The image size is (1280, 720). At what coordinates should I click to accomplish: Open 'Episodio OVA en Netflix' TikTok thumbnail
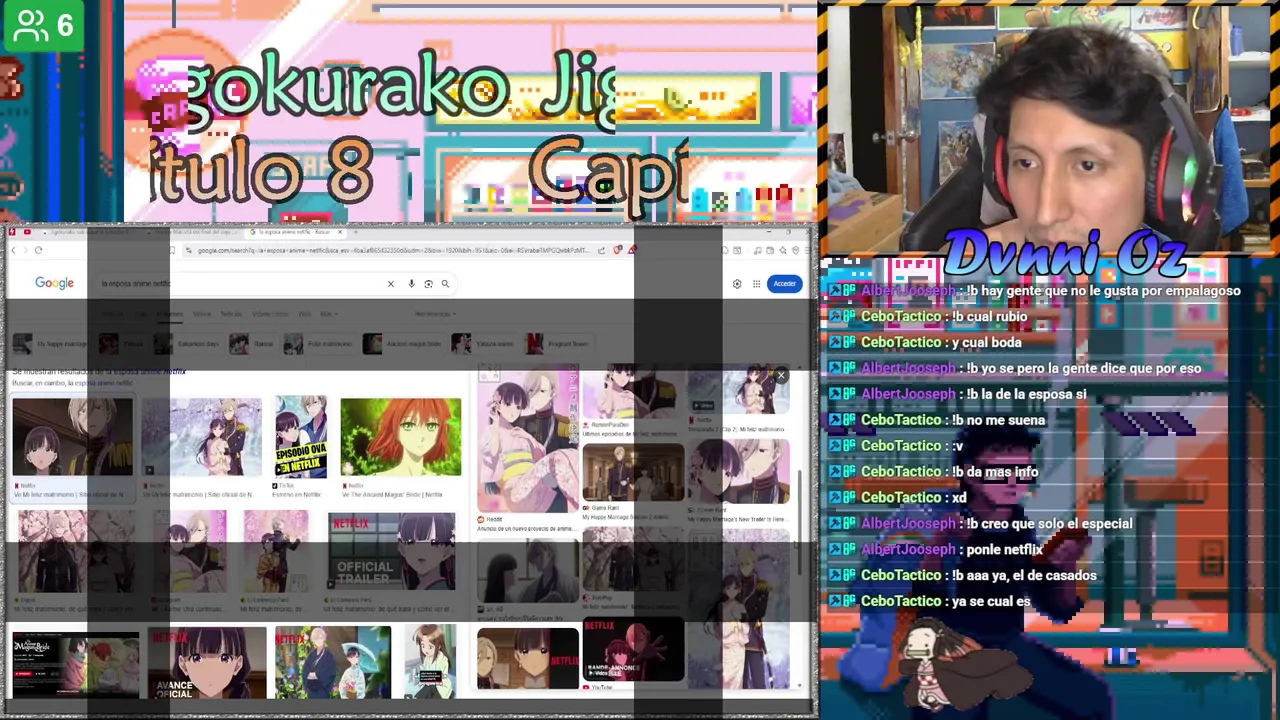301,437
